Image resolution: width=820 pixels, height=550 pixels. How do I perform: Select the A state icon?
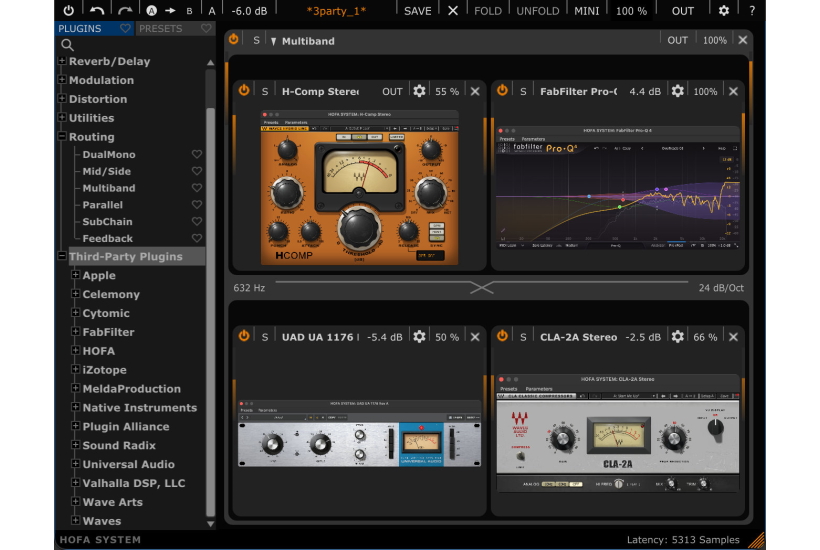(x=152, y=10)
